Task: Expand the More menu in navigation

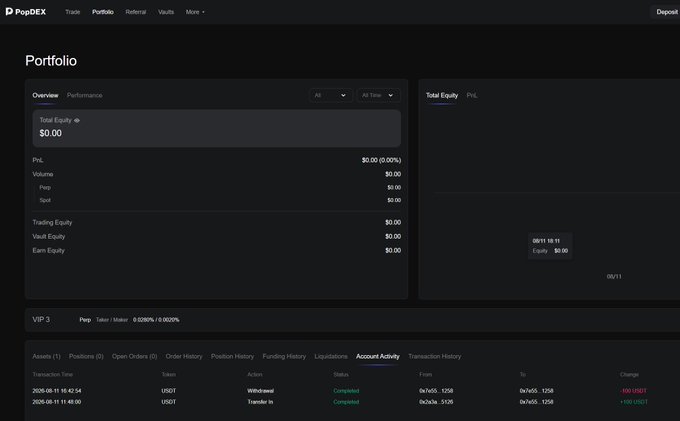Action: click(x=195, y=12)
